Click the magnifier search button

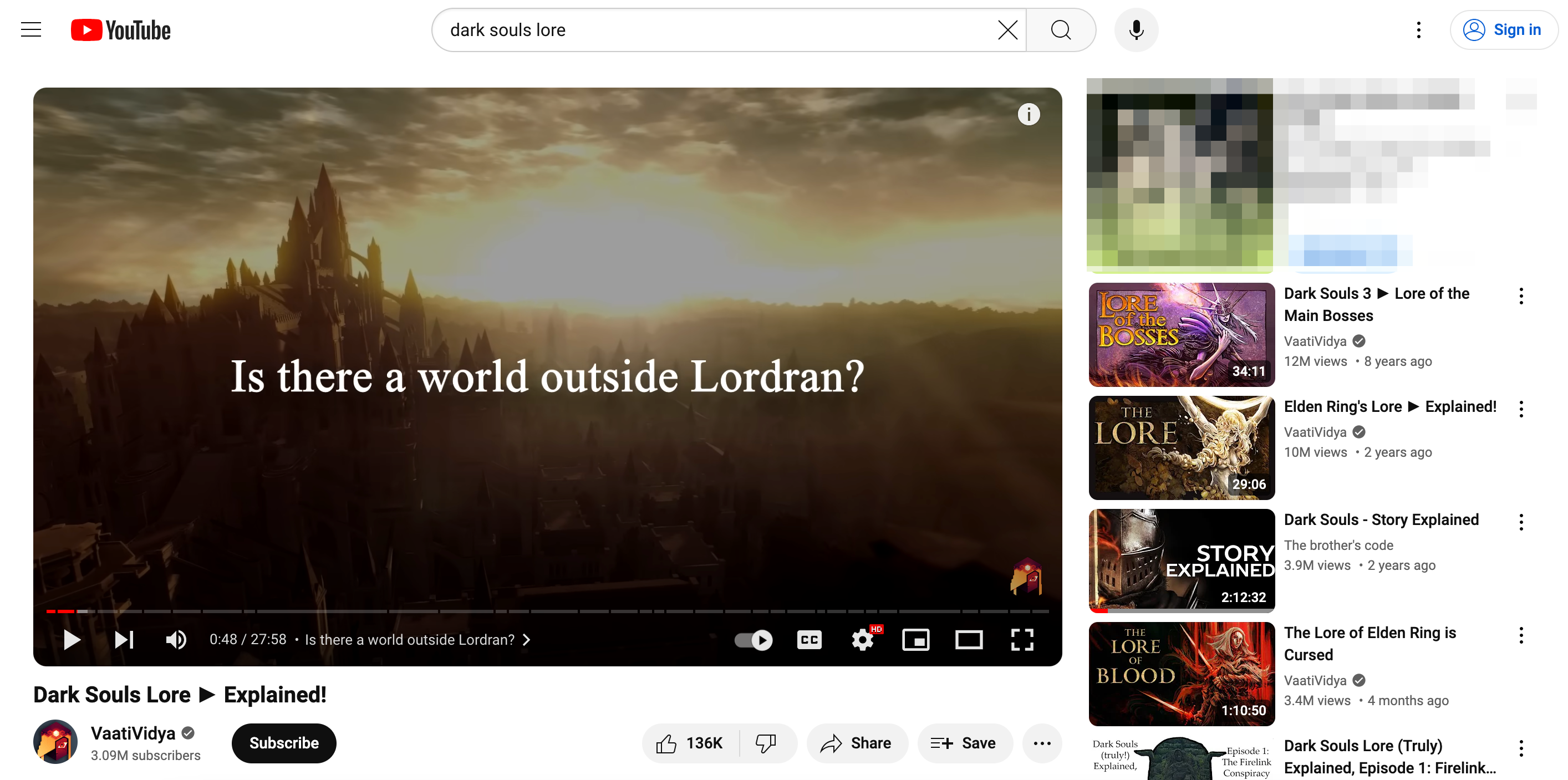tap(1061, 30)
